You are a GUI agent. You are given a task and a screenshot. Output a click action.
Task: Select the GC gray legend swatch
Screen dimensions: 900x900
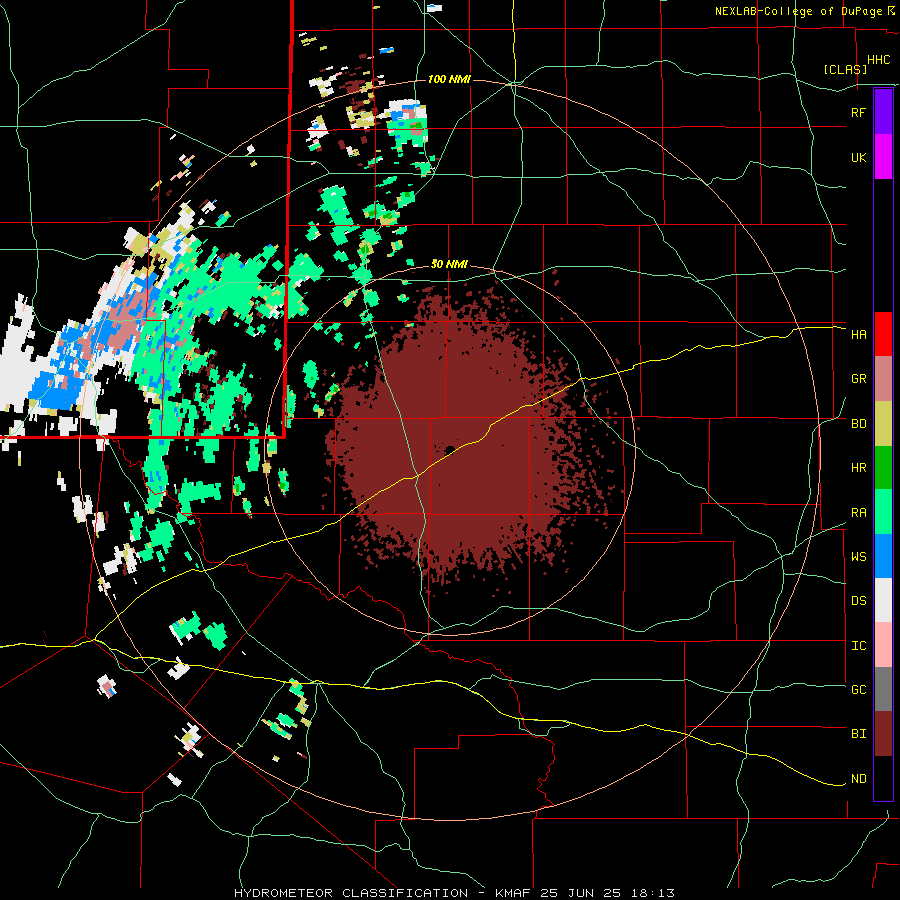[x=883, y=689]
